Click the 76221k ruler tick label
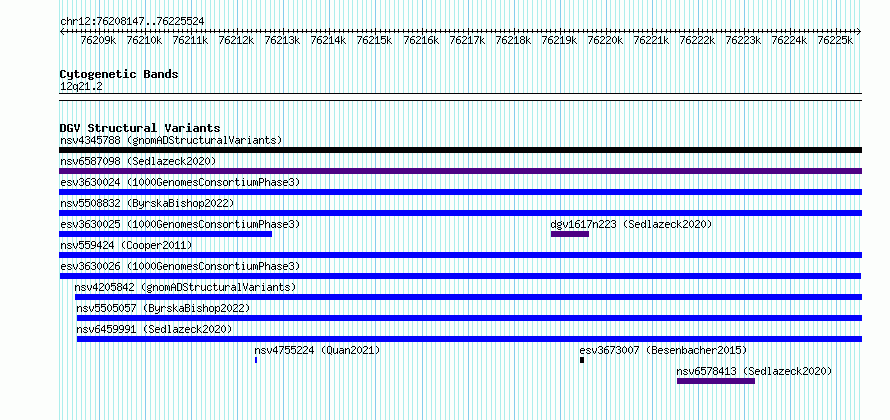 (x=651, y=41)
